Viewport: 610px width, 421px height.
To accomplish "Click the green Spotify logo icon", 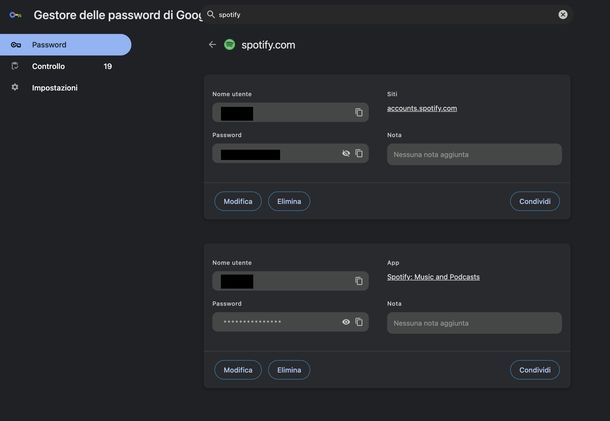I will (x=230, y=45).
